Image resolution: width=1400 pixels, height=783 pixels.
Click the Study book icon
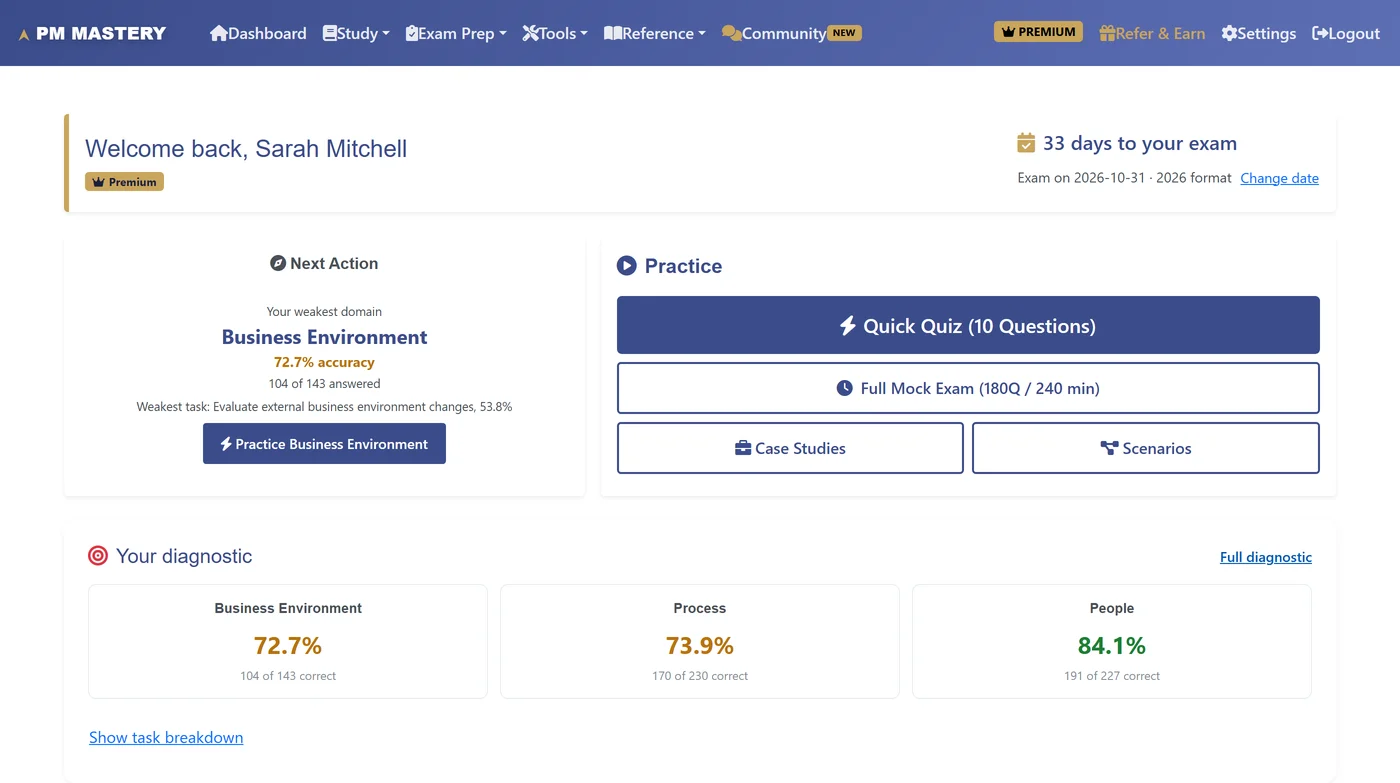tap(330, 33)
